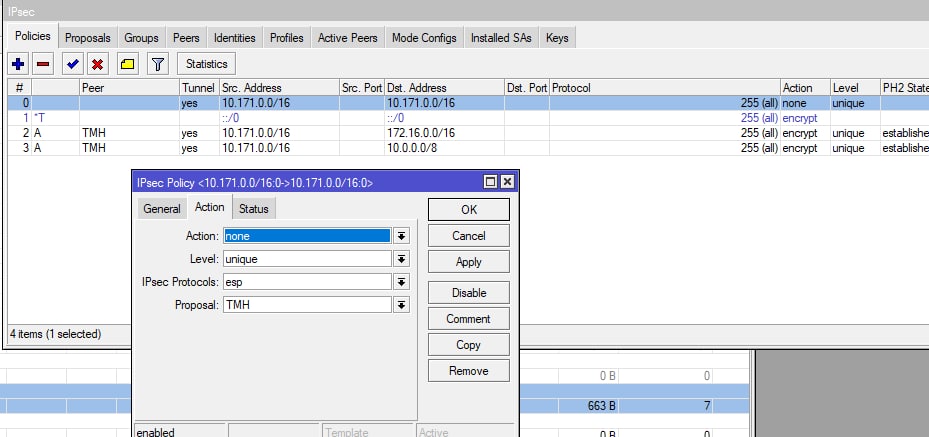Open the Groups tab
Screen dimensions: 929x437
[142, 38]
